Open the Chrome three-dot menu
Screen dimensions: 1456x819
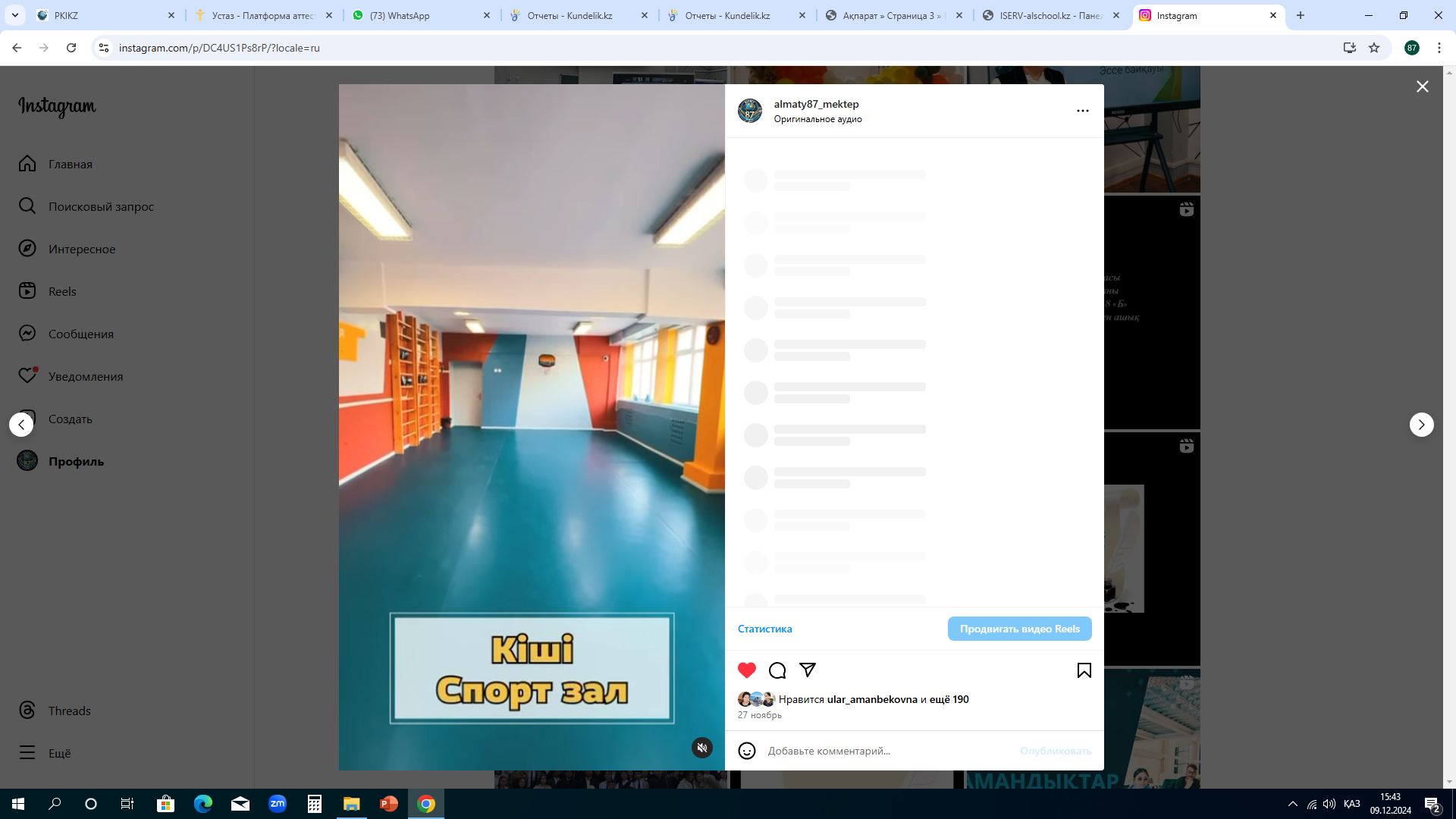pos(1439,48)
